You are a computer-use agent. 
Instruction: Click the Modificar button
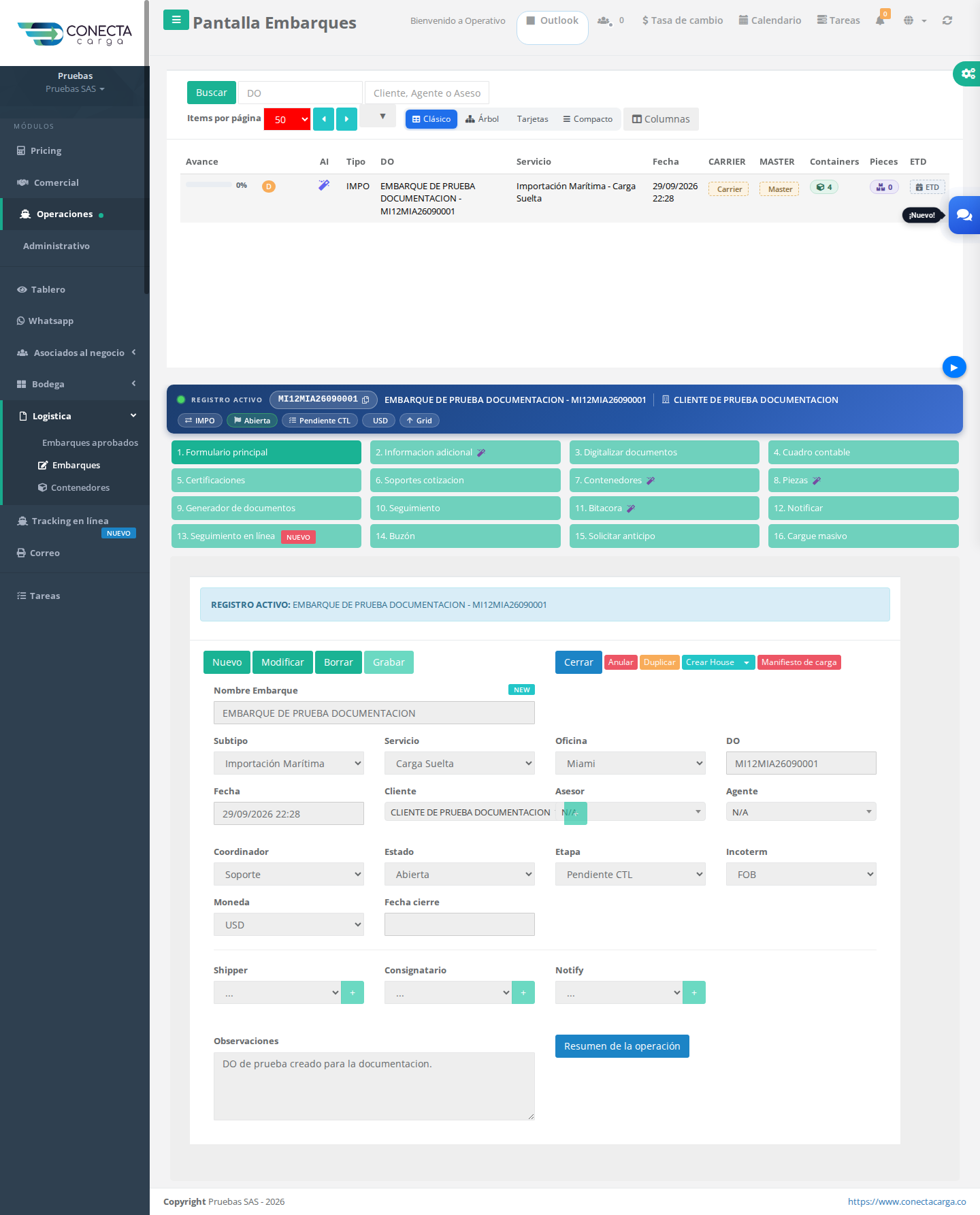coord(282,662)
